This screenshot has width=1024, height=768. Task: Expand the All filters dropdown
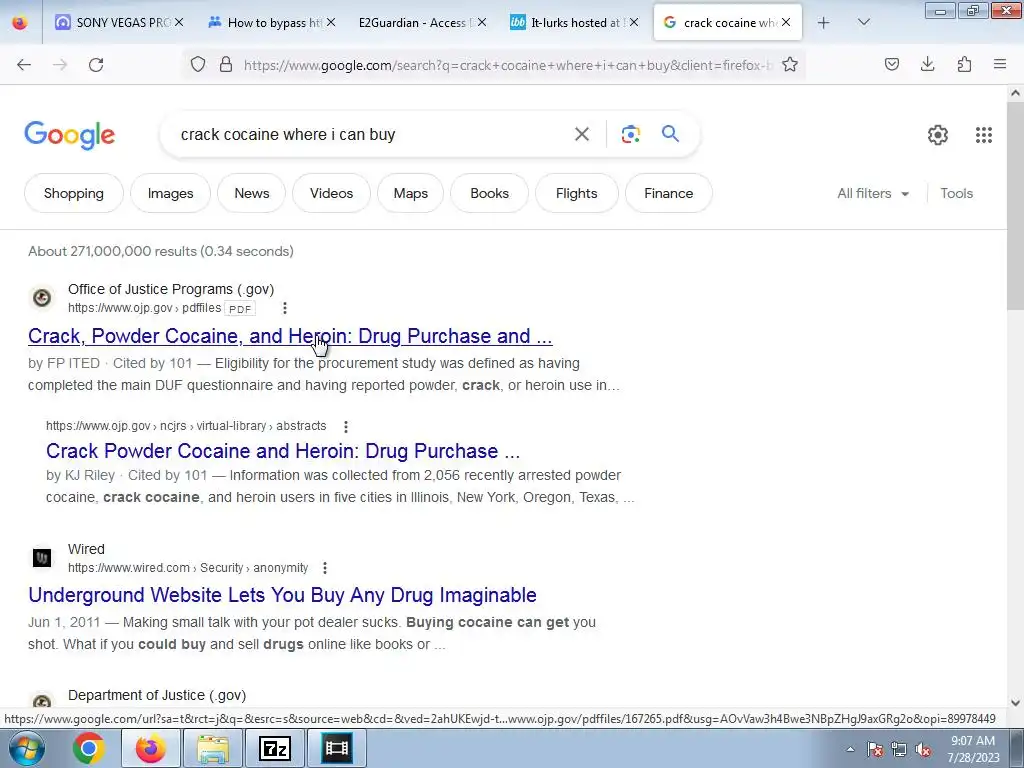click(x=873, y=193)
